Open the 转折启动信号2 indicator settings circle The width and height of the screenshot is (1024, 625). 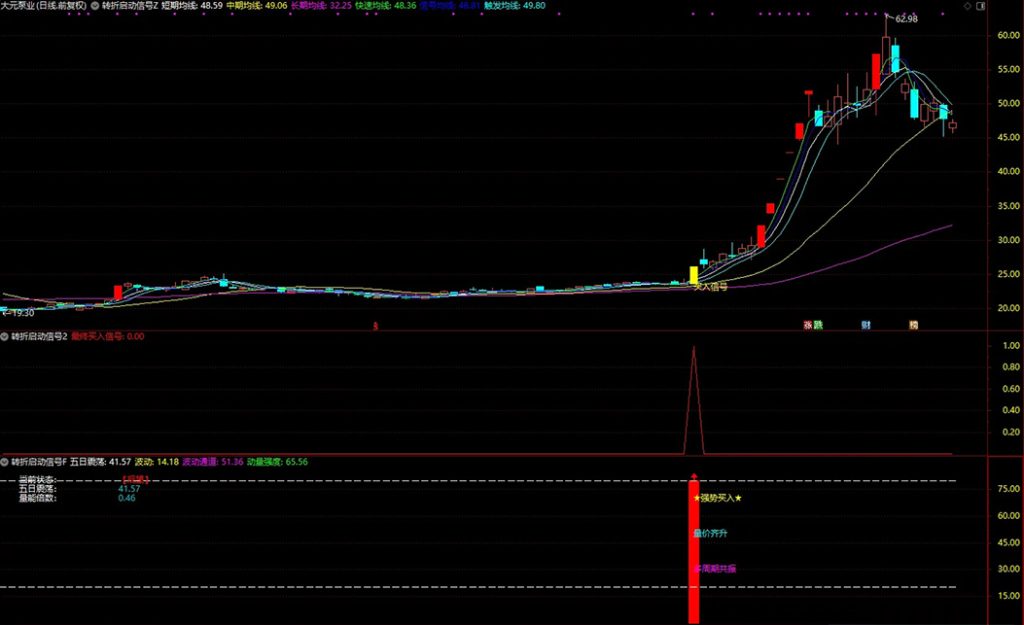(x=5, y=337)
